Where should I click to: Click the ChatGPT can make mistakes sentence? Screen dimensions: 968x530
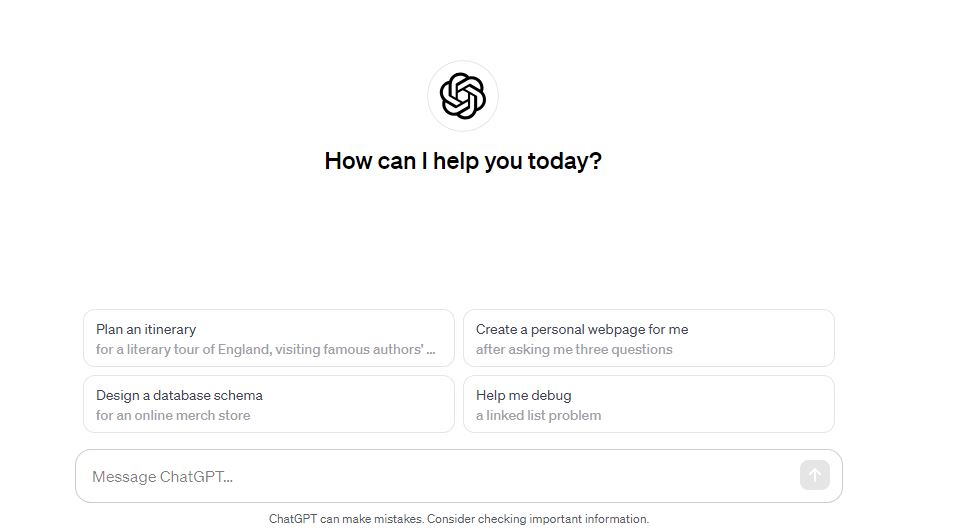click(x=347, y=519)
